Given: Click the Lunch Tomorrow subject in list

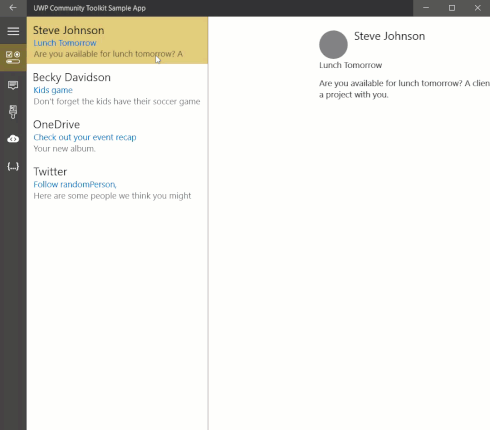Looking at the screenshot, I should [65, 43].
